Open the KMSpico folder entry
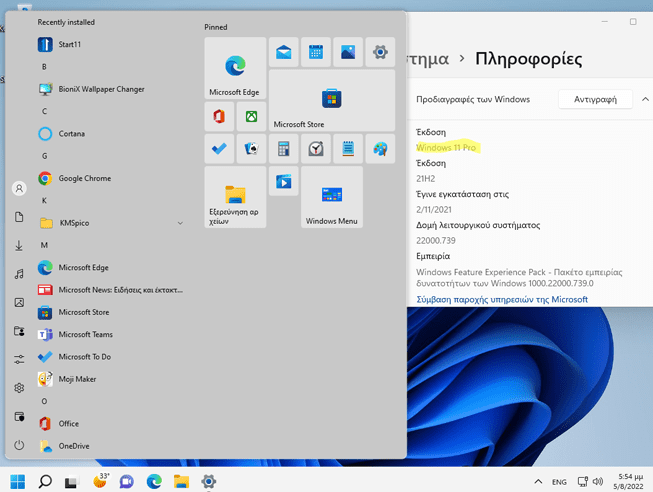The width and height of the screenshot is (653, 492). click(110, 223)
